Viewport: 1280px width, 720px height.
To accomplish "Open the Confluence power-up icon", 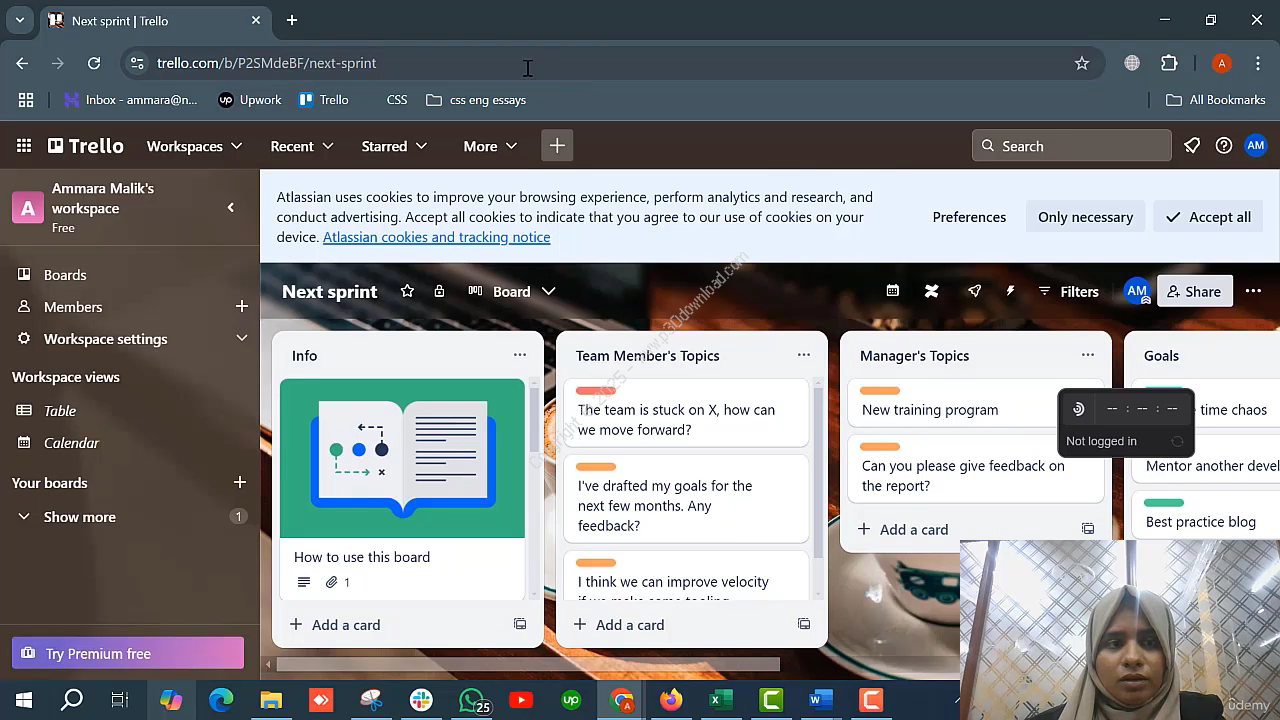I will click(x=932, y=291).
